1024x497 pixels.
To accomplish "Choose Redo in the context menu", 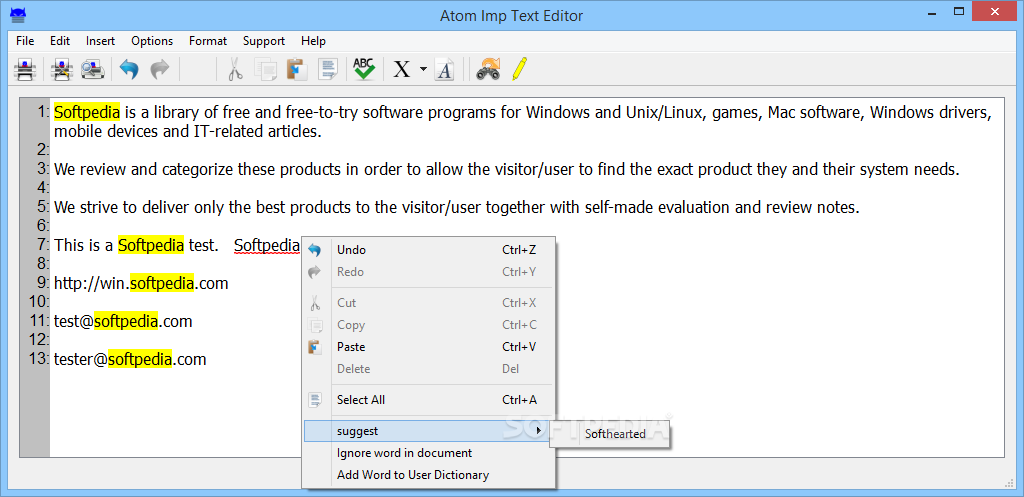I will [x=428, y=272].
